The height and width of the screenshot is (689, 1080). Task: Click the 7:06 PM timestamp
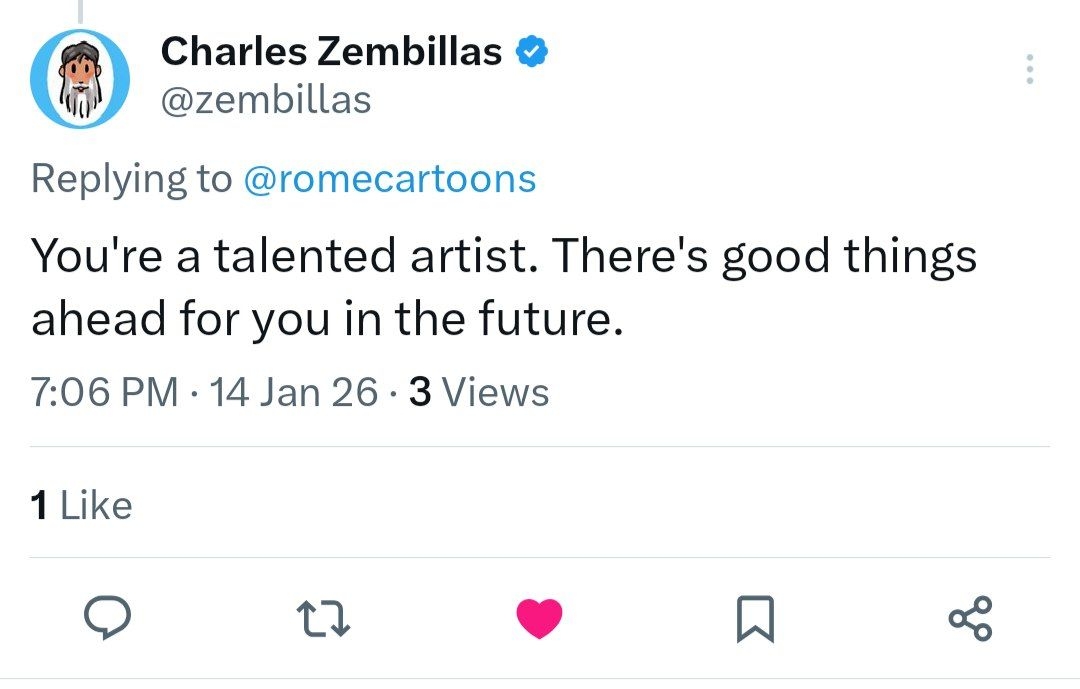104,392
